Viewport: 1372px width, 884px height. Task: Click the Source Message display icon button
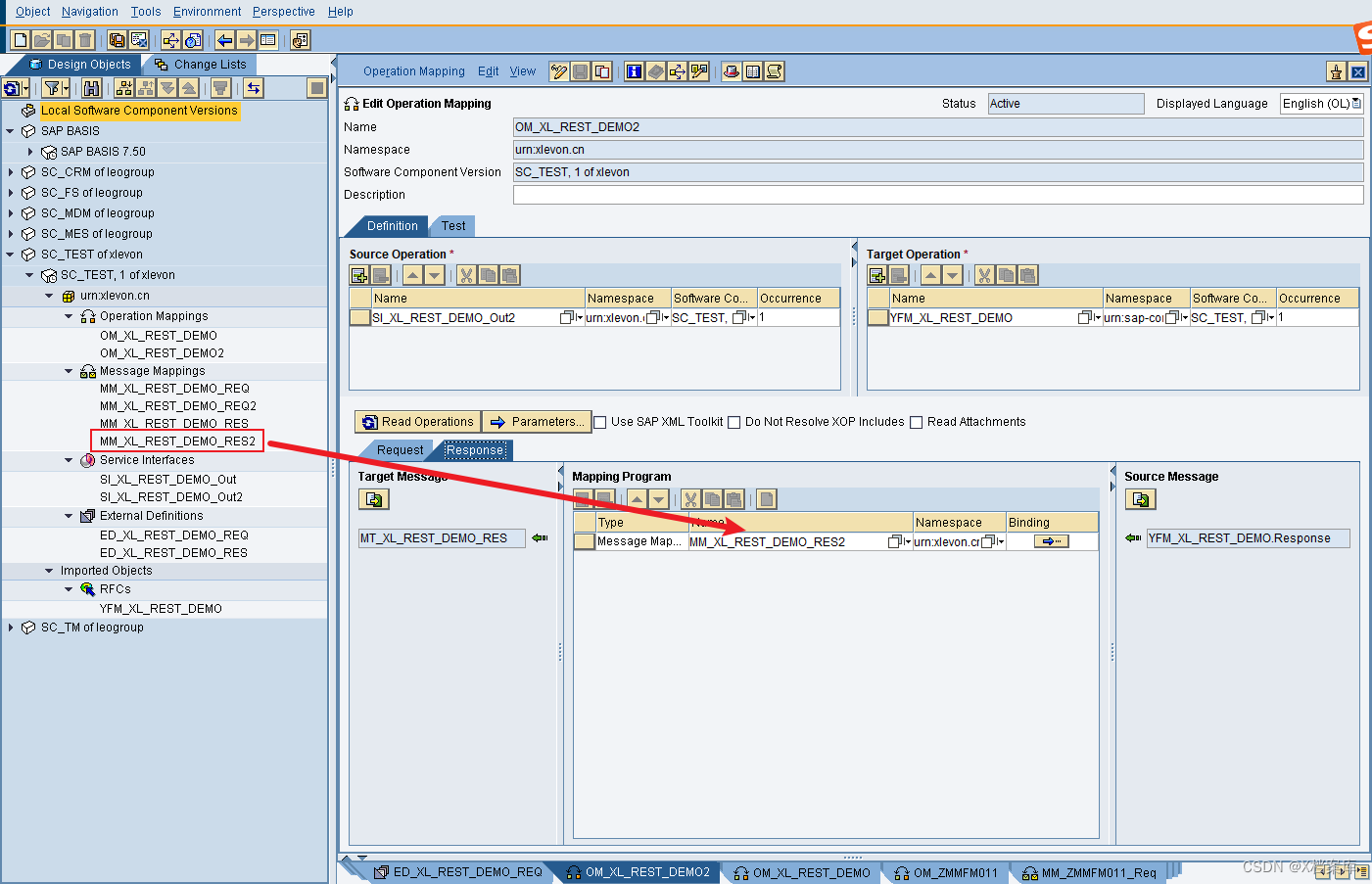(x=1141, y=499)
